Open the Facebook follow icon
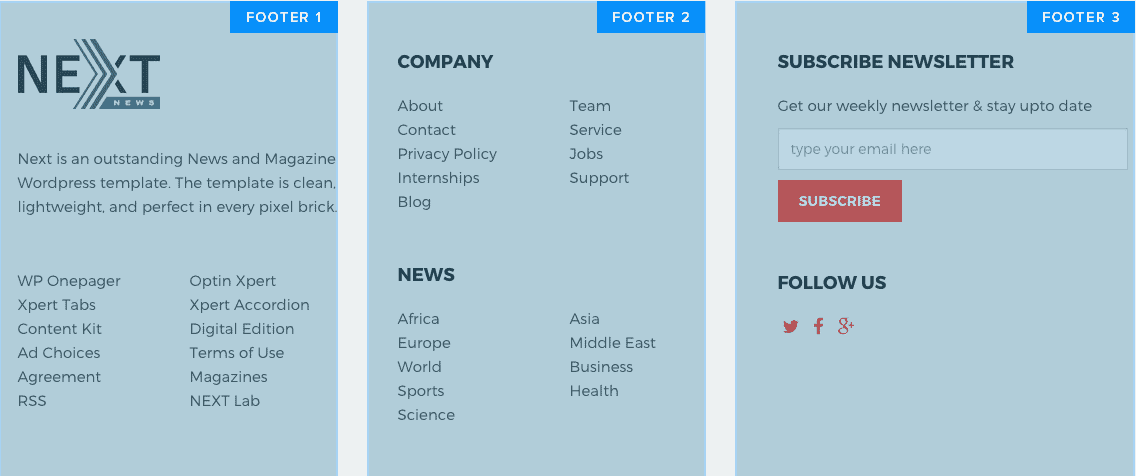The width and height of the screenshot is (1136, 476). 818,326
